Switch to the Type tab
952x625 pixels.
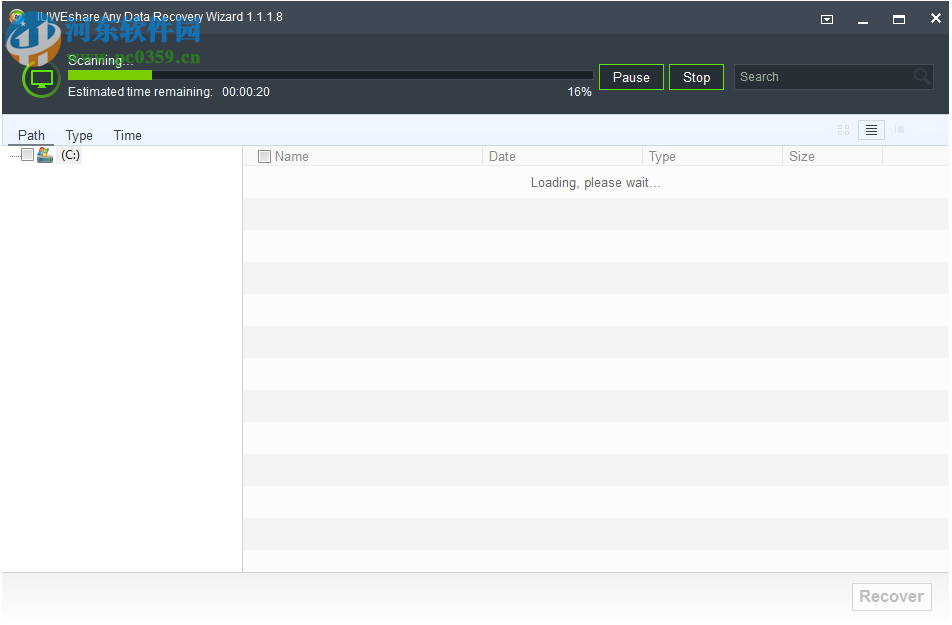coord(79,135)
